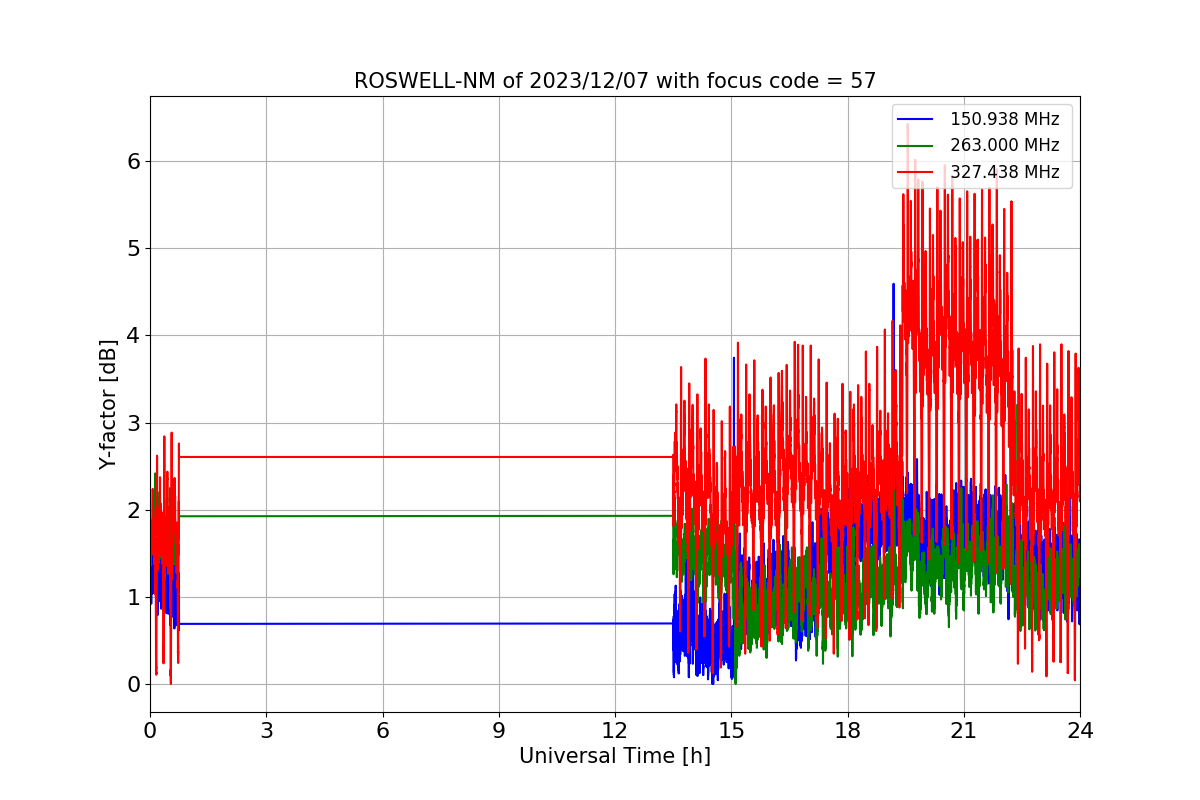Click x-axis tick label 6
Viewport: 1200px width, 800px height.
382,731
